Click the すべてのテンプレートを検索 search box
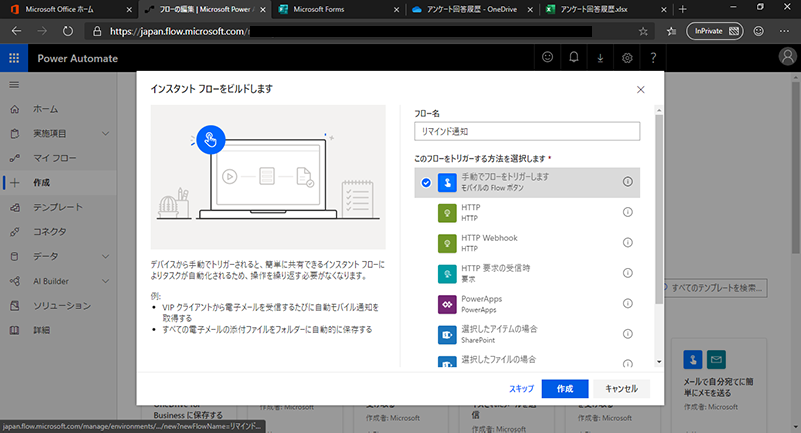The height and width of the screenshot is (433, 801). tap(716, 288)
